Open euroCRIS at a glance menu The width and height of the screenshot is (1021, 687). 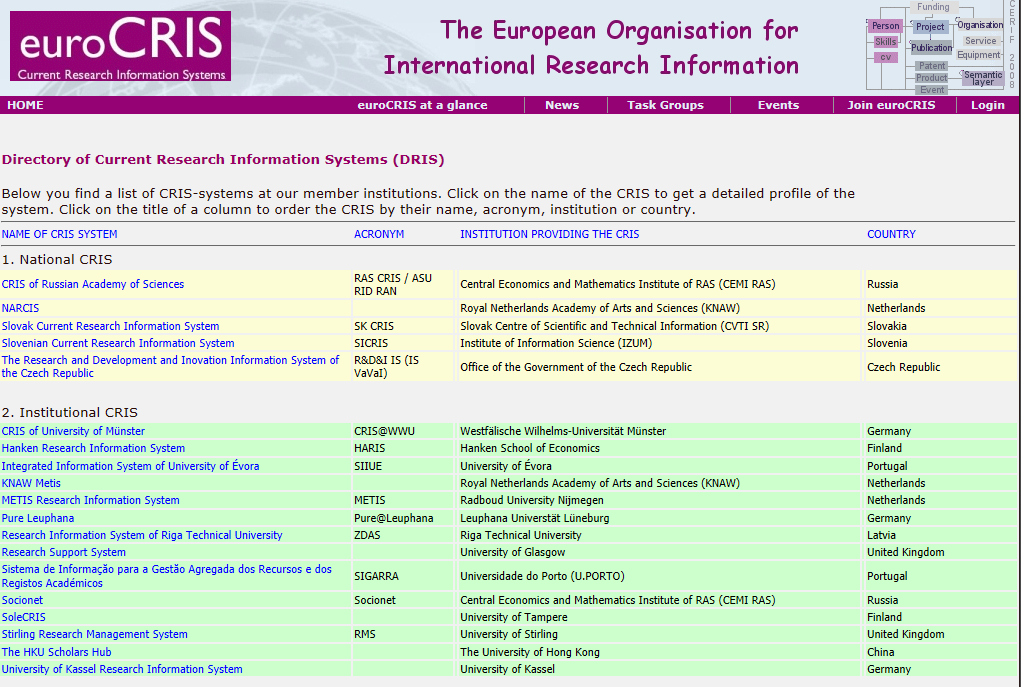point(422,105)
